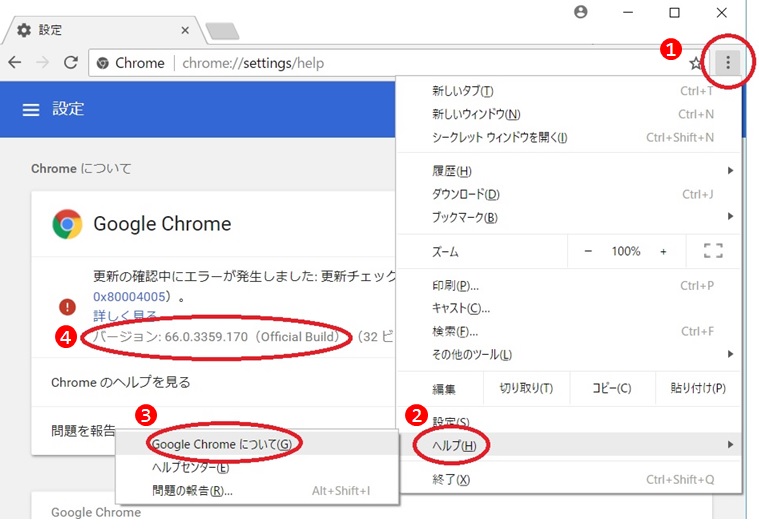This screenshot has width=759, height=531.
Task: Click the browser back arrow
Action: (x=15, y=62)
